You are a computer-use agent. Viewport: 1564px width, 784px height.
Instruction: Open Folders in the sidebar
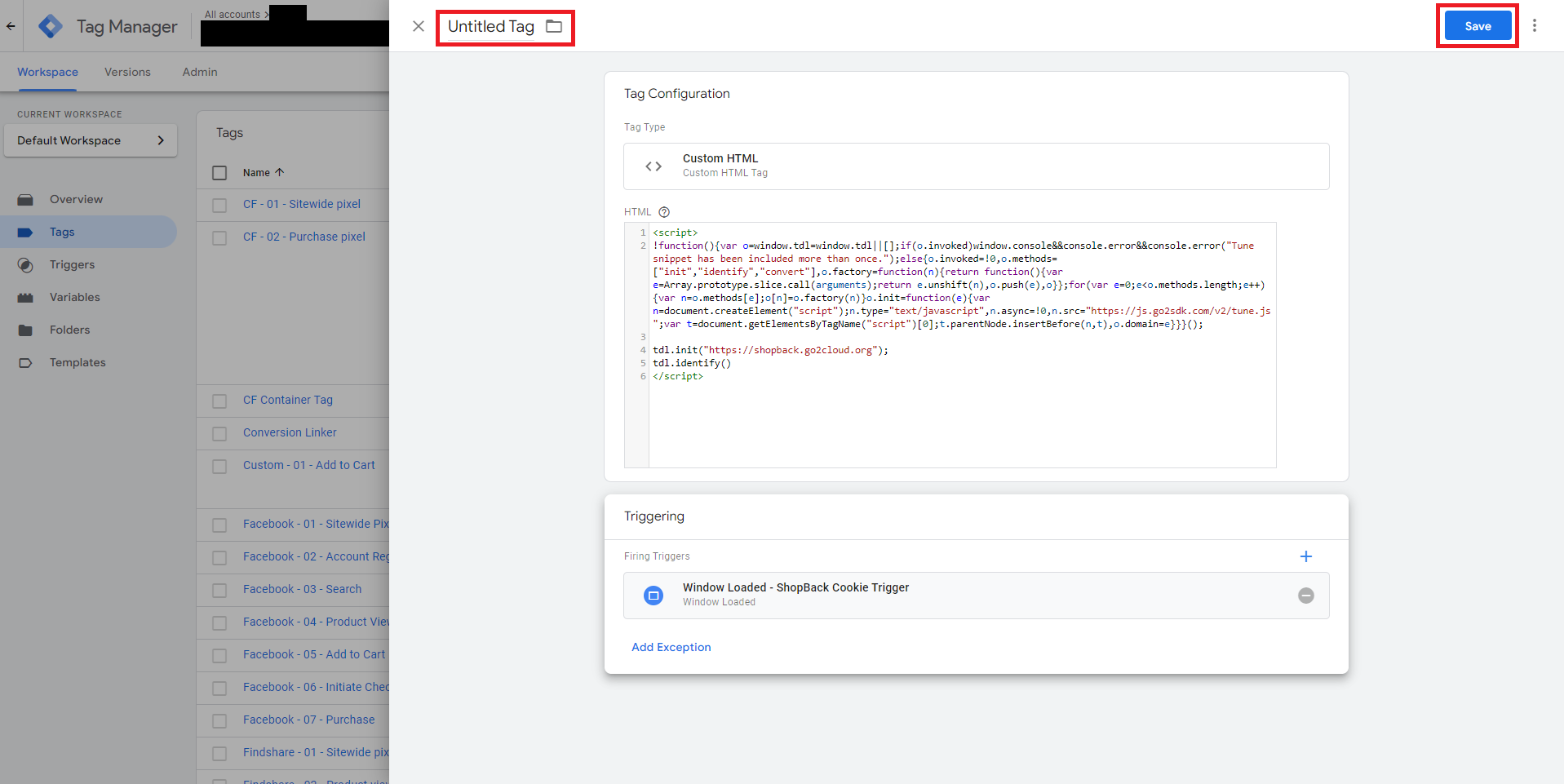point(69,330)
